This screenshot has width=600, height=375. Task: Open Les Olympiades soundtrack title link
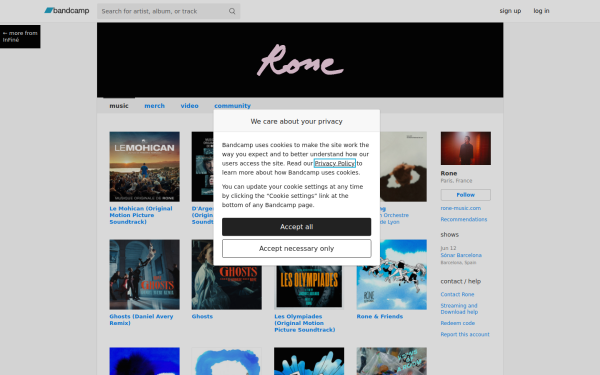pyautogui.click(x=305, y=323)
